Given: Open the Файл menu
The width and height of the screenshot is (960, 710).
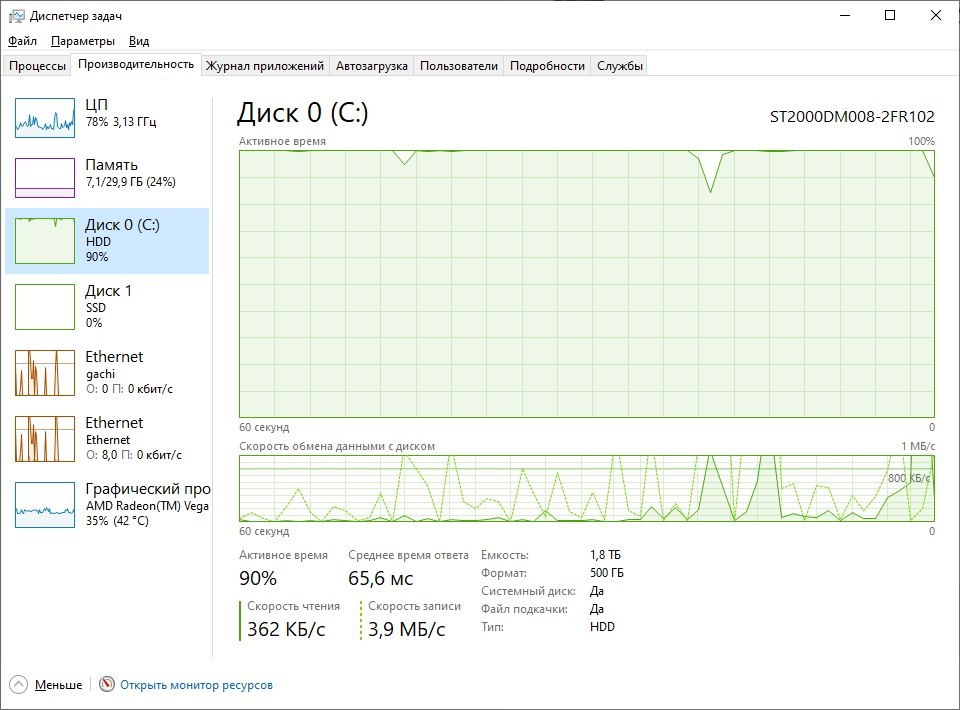Looking at the screenshot, I should tap(22, 41).
